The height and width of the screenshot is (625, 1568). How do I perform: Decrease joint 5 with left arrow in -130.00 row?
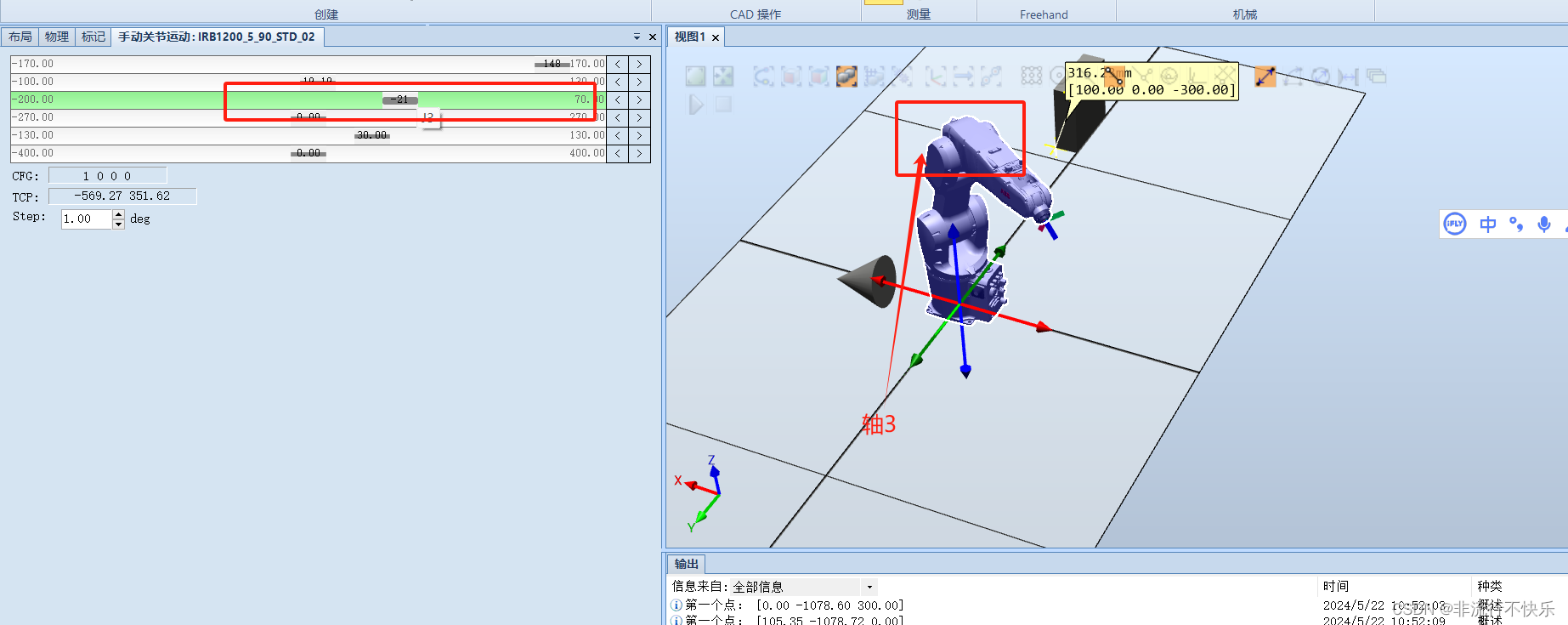pos(618,135)
